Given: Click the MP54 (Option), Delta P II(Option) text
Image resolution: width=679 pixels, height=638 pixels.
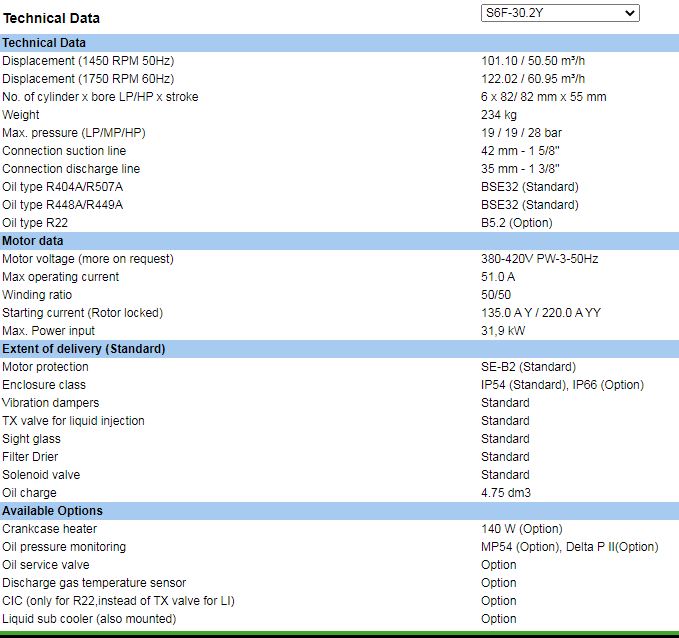Looking at the screenshot, I should click(569, 547).
